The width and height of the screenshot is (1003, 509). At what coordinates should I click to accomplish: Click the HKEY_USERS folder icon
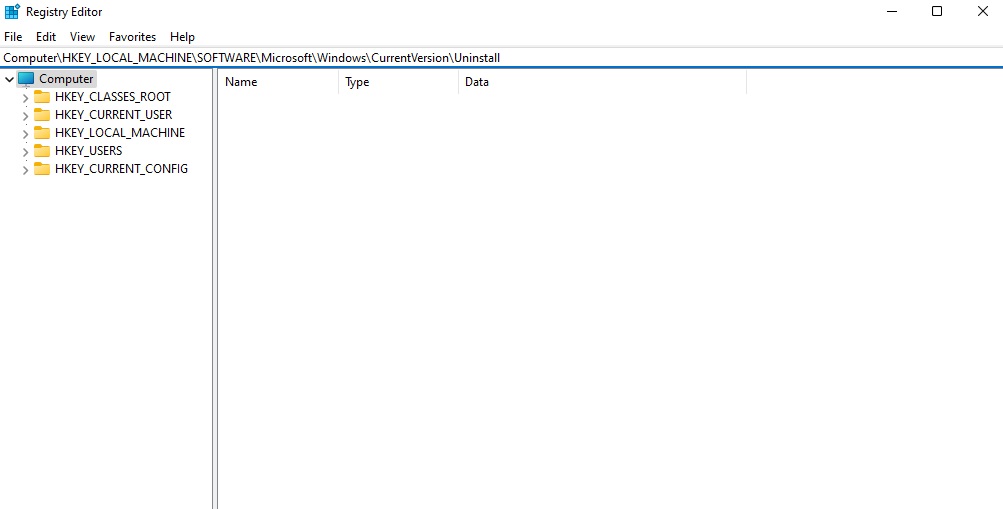tap(42, 150)
